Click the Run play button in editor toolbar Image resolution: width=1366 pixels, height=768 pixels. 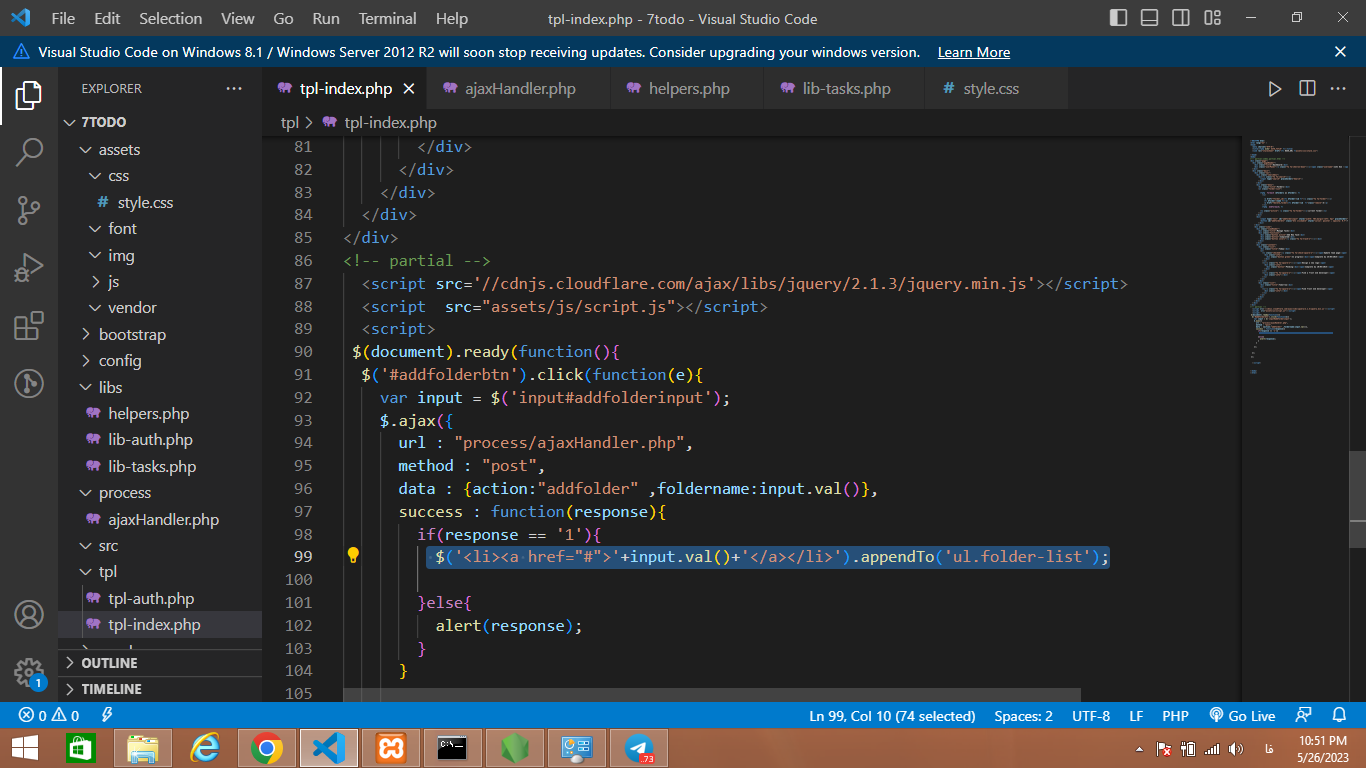point(1274,89)
